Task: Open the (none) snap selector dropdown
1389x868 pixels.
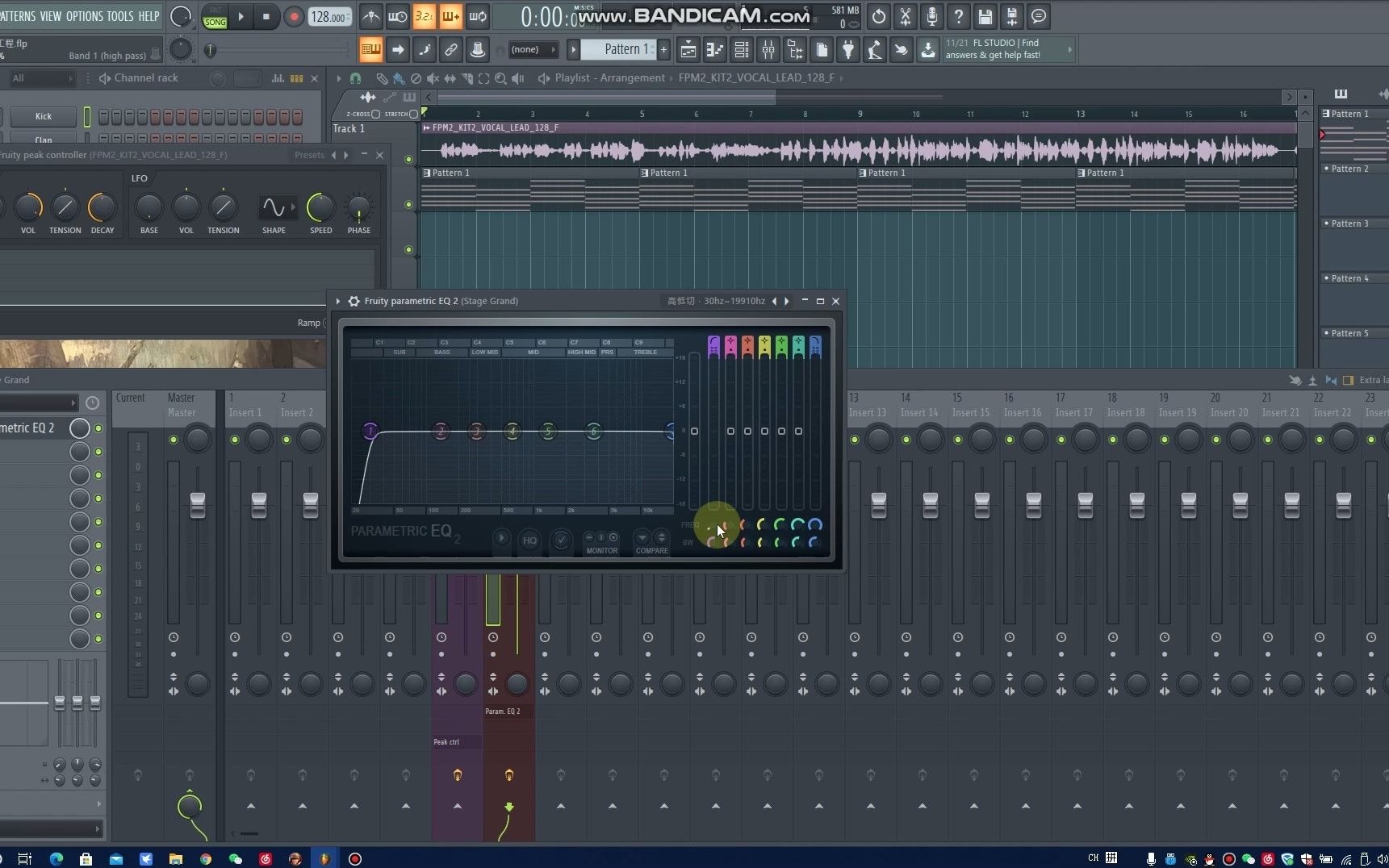Action: (x=533, y=50)
